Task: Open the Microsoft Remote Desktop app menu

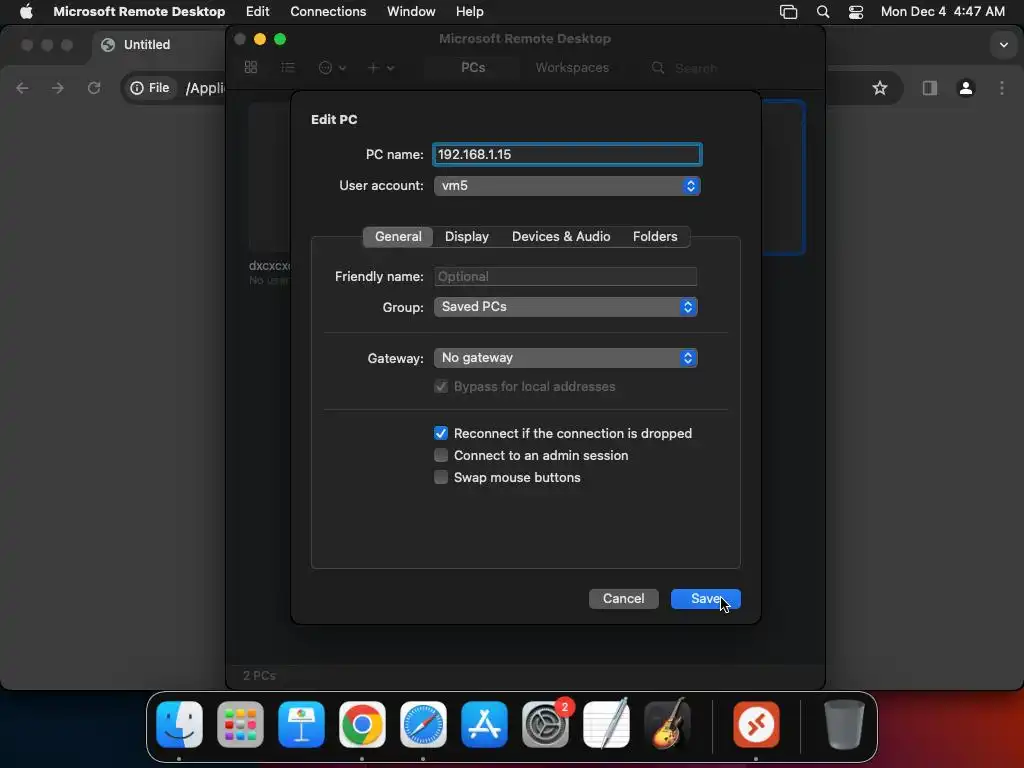Action: tap(139, 12)
